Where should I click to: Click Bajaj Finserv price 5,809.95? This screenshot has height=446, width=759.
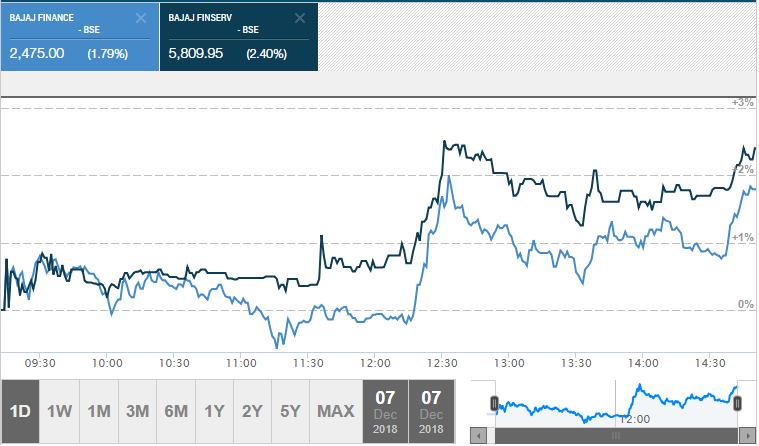pos(196,53)
